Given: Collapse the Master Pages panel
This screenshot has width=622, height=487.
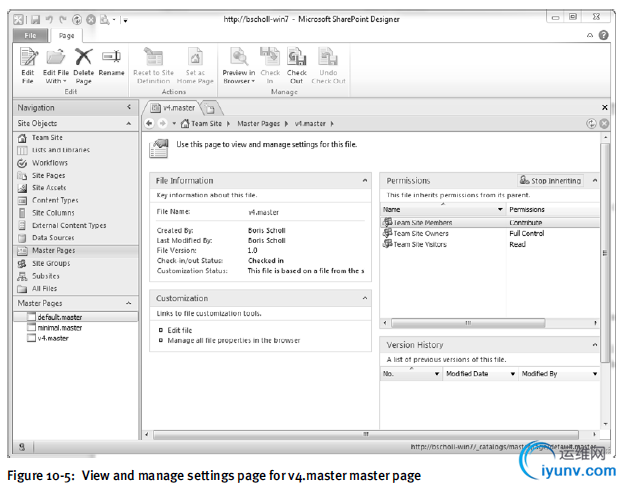Looking at the screenshot, I should (129, 303).
